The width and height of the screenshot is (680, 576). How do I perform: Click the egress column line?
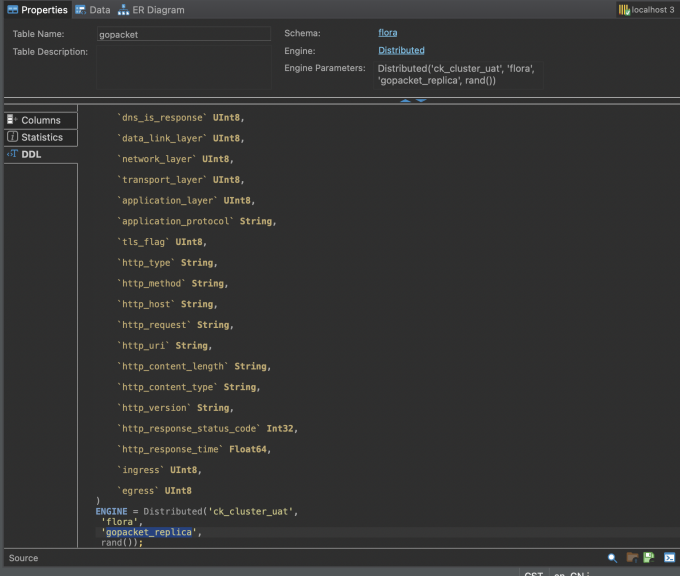[154, 491]
